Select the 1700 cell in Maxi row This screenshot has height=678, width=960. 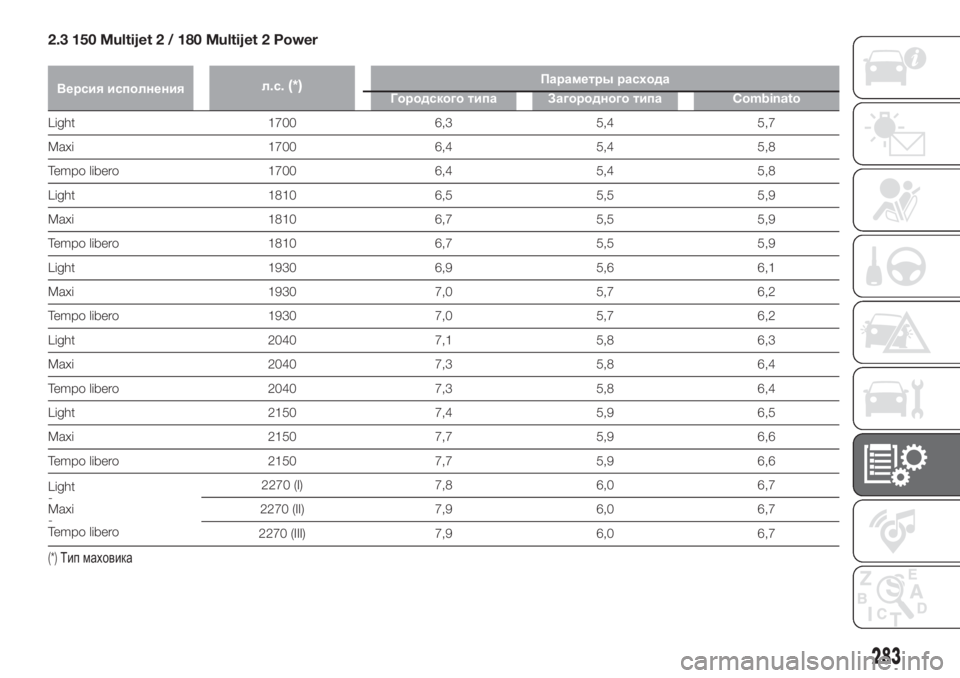[282, 147]
